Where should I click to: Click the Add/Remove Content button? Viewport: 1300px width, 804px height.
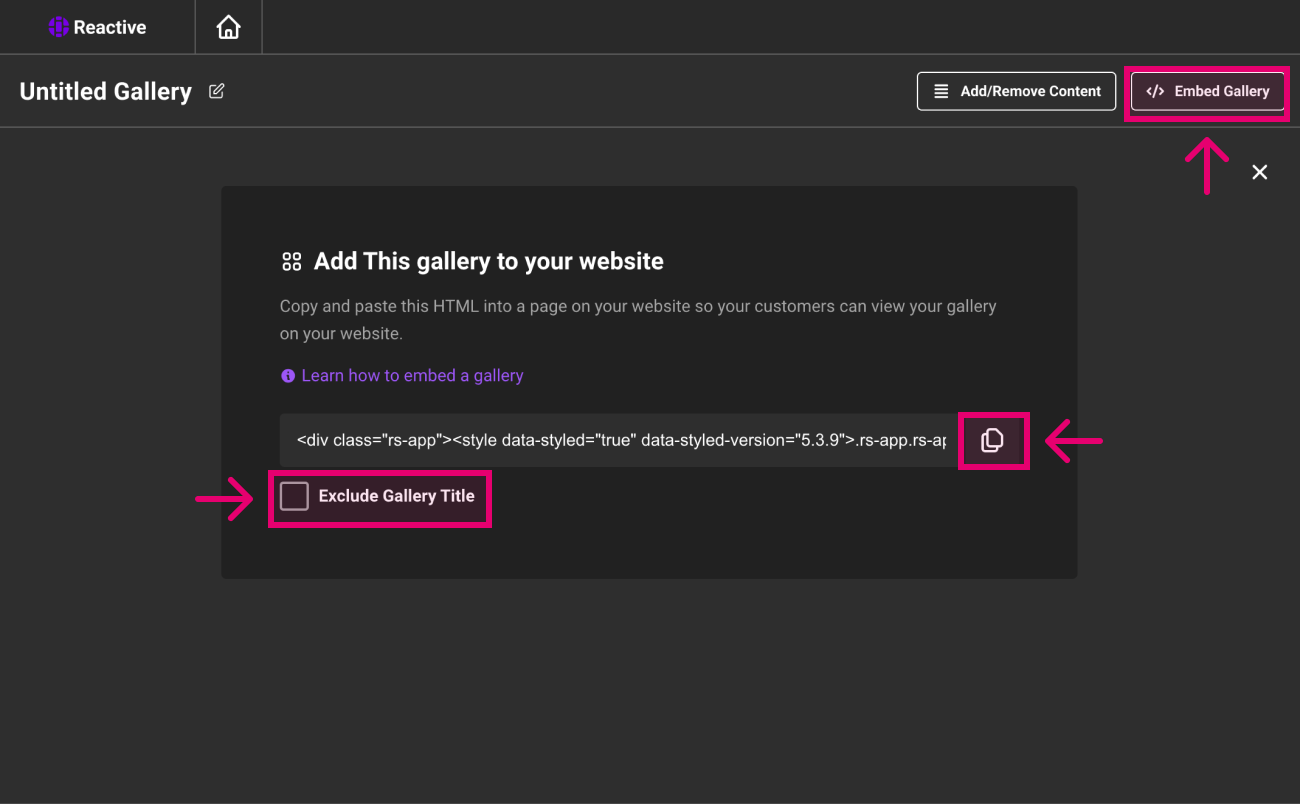coord(1016,91)
